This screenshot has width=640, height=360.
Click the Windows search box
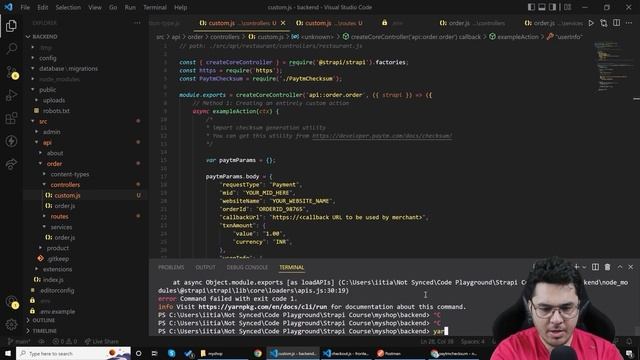(73, 353)
